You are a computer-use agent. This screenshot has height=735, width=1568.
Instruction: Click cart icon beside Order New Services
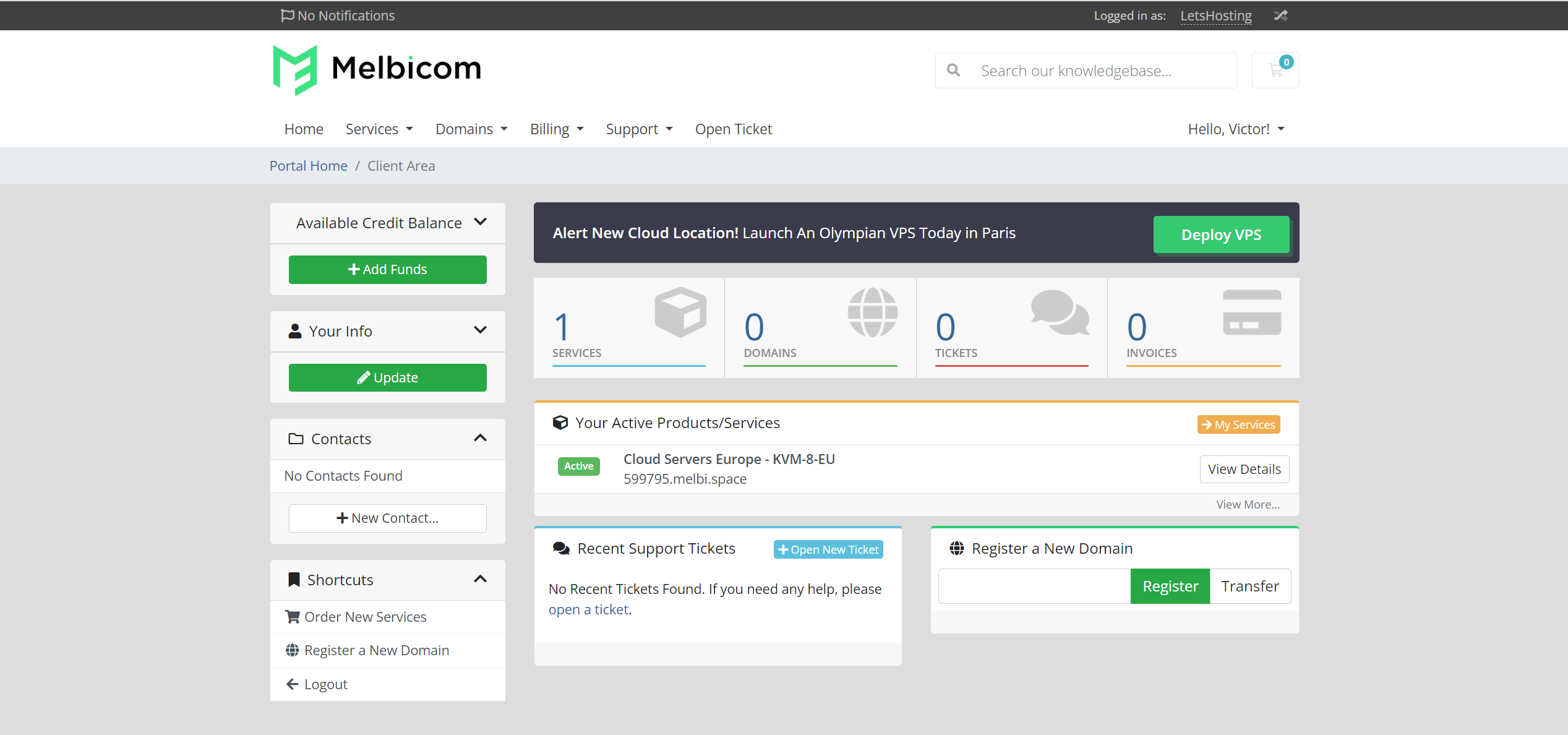(292, 617)
